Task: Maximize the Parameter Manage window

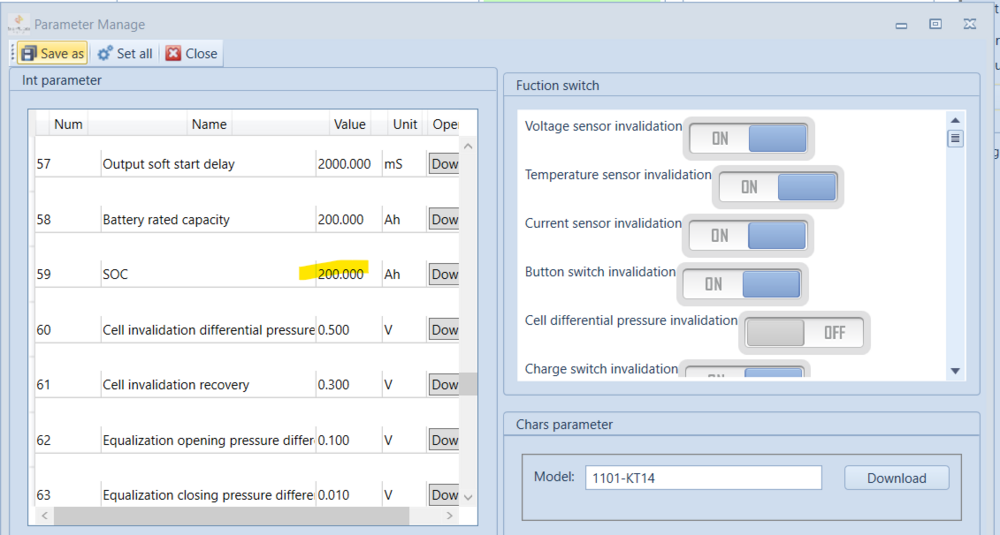Action: pos(935,24)
